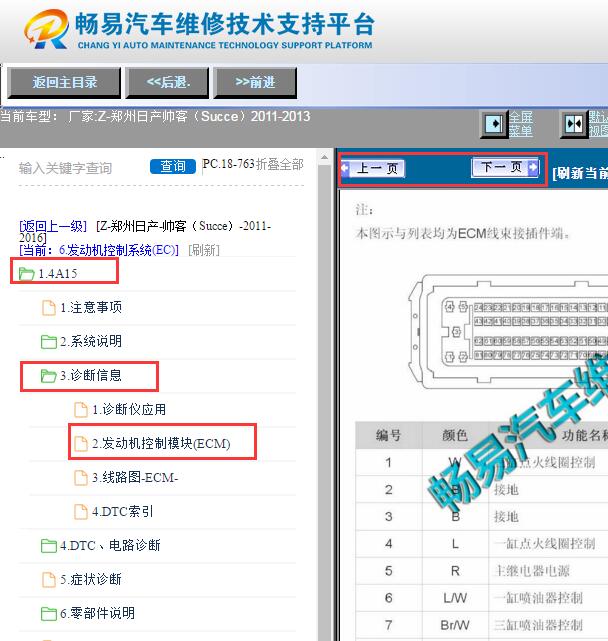Click the 刷新当前 link in the content header
This screenshot has height=641, width=608.
[580, 173]
